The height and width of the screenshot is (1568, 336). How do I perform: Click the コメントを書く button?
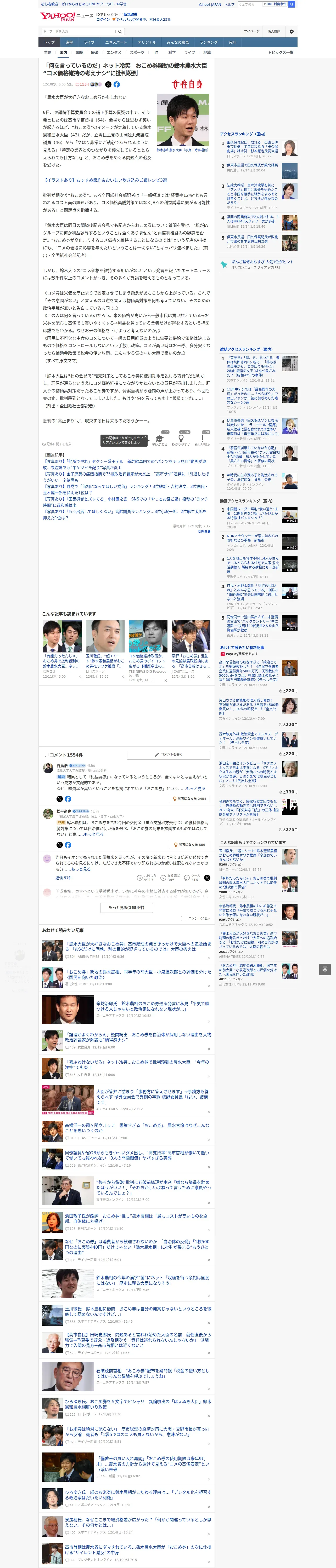pyautogui.click(x=168, y=754)
